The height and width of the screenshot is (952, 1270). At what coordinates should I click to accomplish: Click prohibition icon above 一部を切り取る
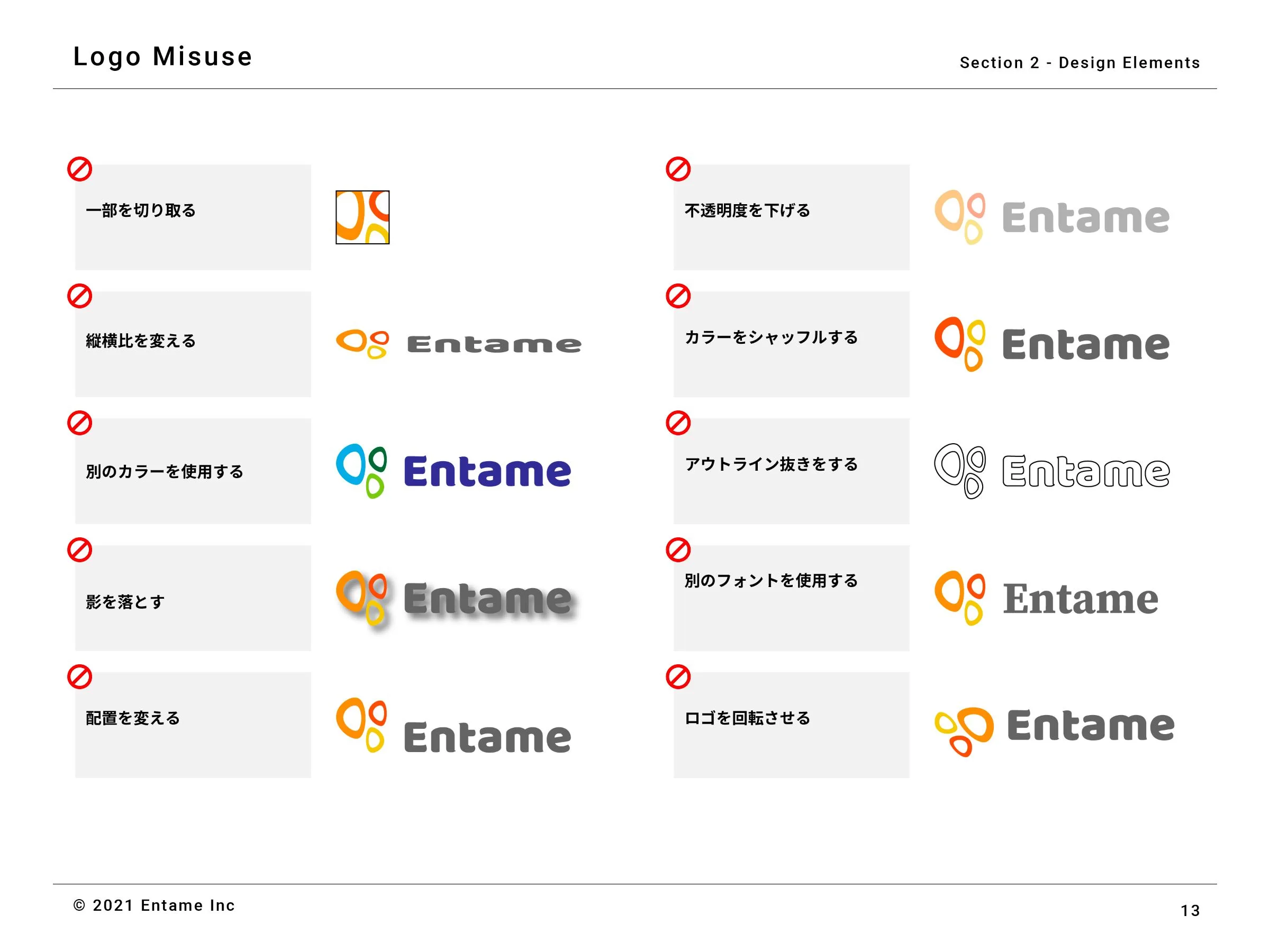pos(80,169)
